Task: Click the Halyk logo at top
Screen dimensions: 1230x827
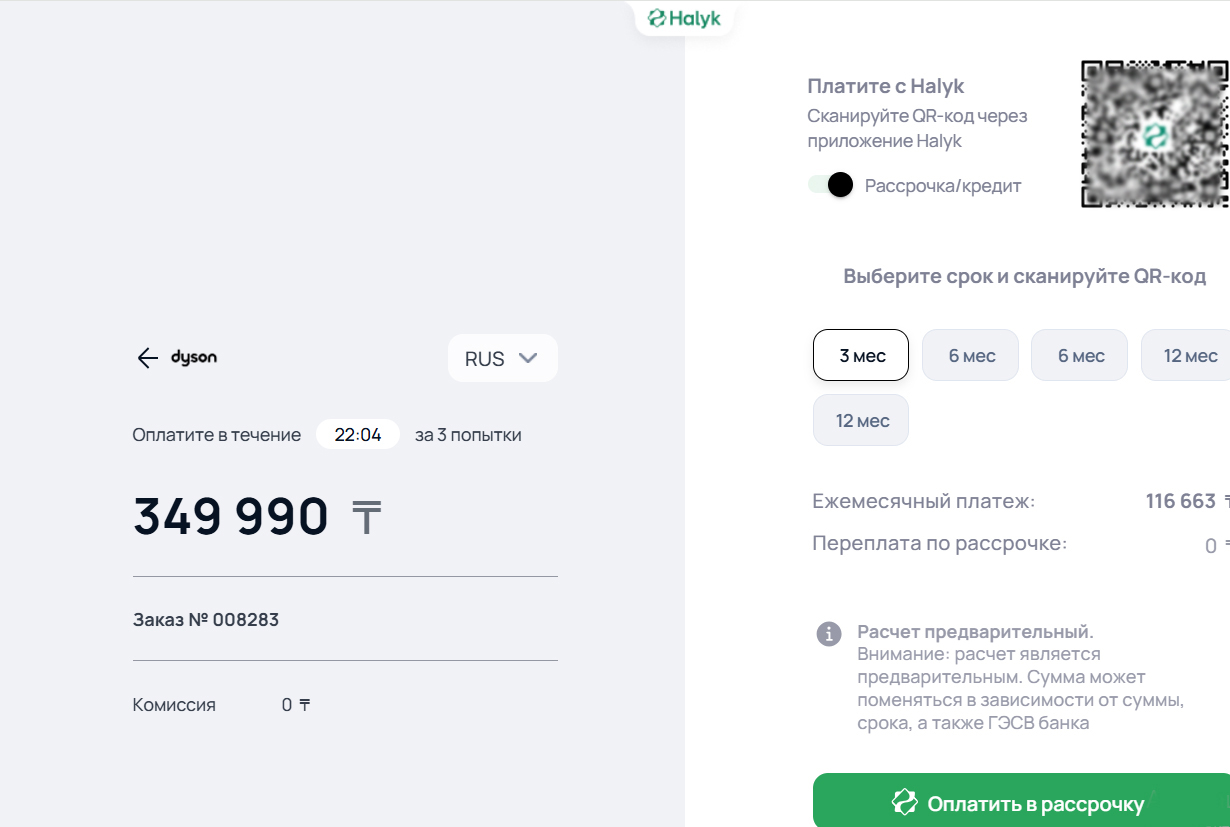Action: (x=685, y=18)
